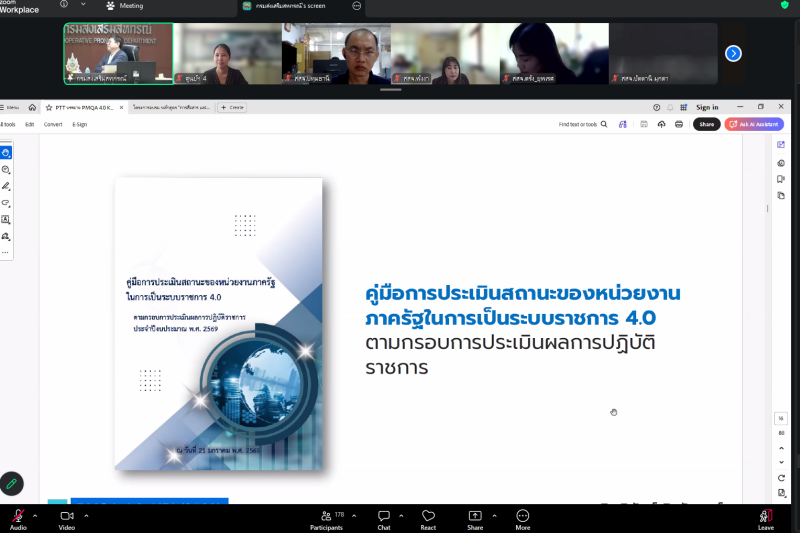Expand audio options arrow next to Audio
The height and width of the screenshot is (533, 800).
(35, 515)
